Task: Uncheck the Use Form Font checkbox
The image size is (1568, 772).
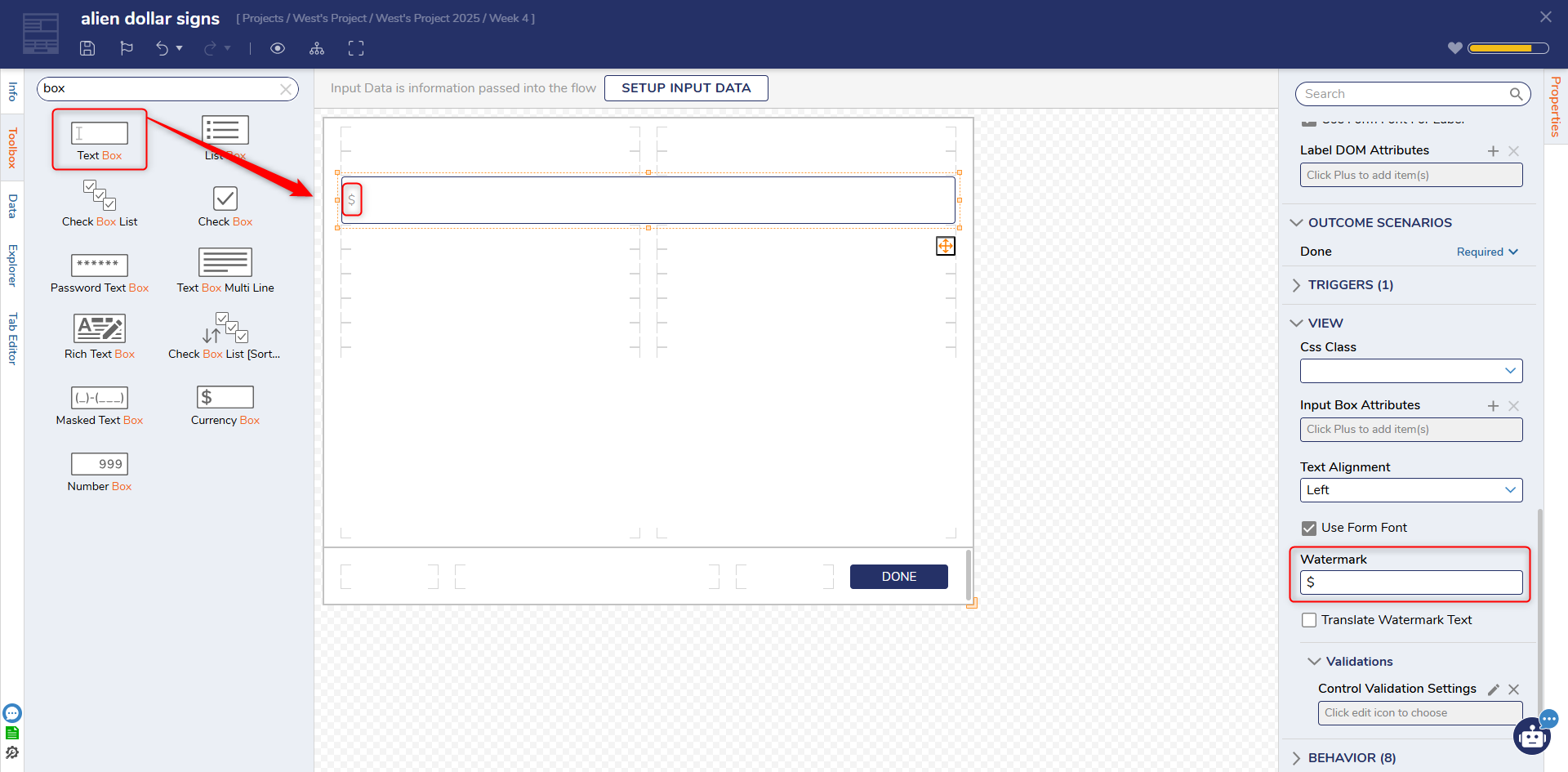Action: click(1309, 529)
